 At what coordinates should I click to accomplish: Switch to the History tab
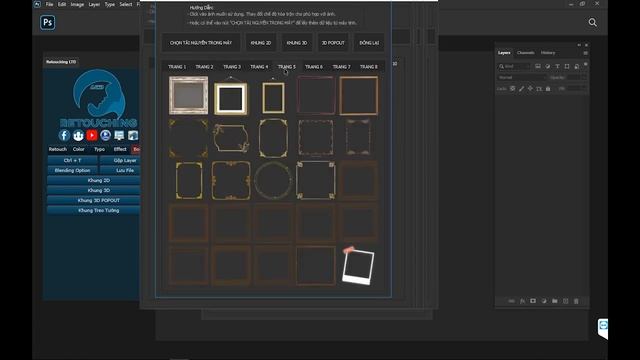click(548, 53)
